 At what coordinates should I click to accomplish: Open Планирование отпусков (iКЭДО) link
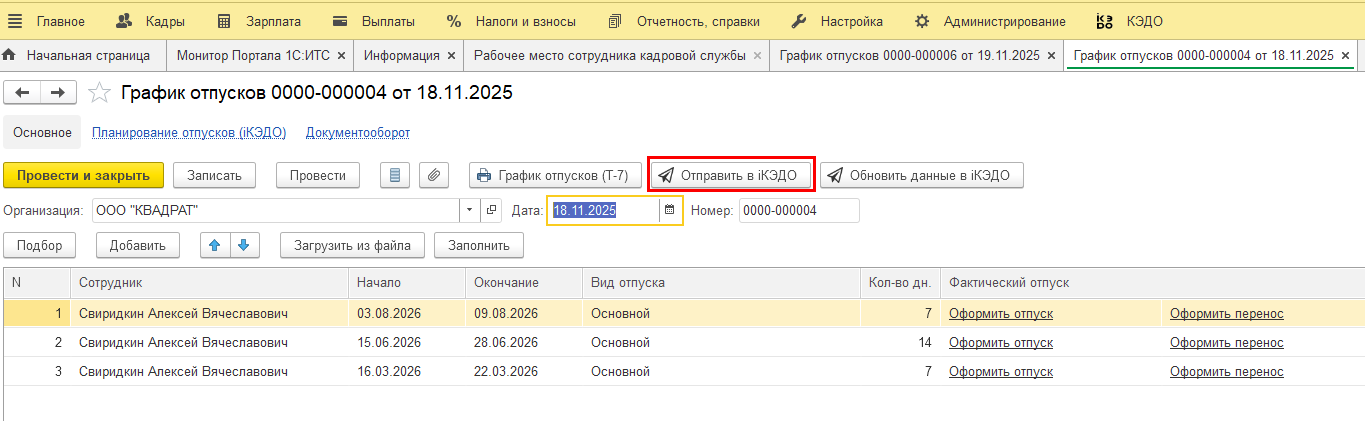click(189, 132)
